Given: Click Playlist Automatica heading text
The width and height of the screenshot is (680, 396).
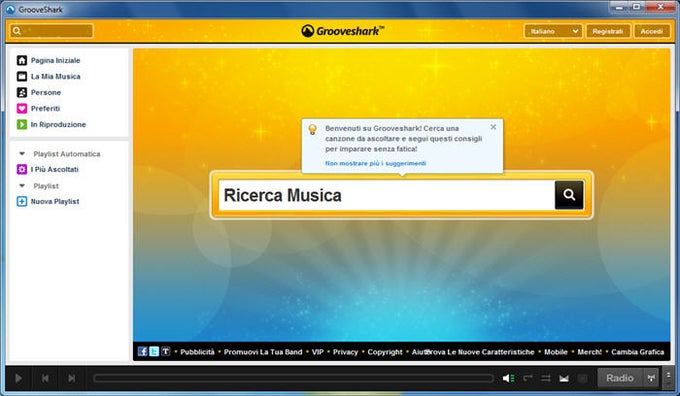Looking at the screenshot, I should tap(67, 154).
